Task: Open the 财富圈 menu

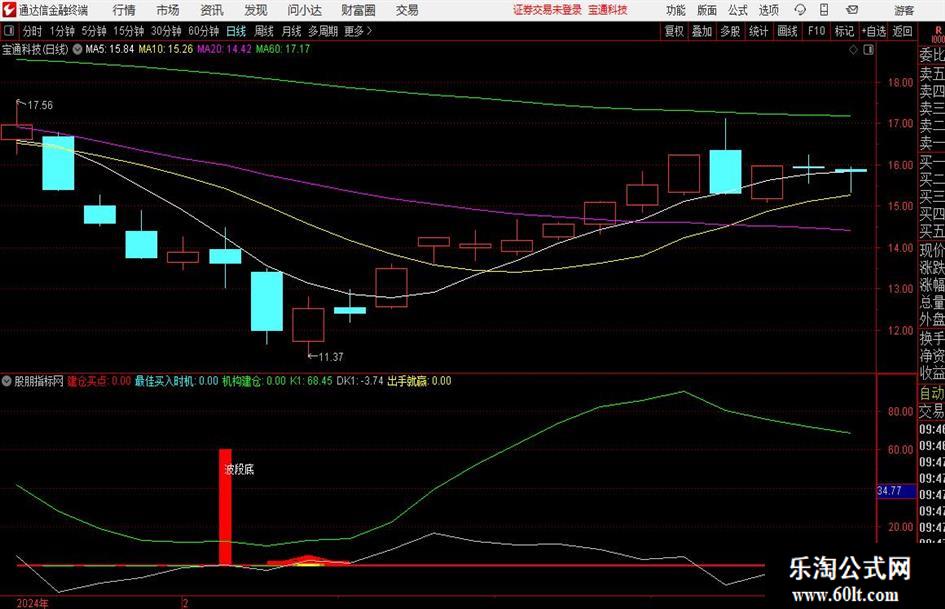Action: tap(358, 10)
